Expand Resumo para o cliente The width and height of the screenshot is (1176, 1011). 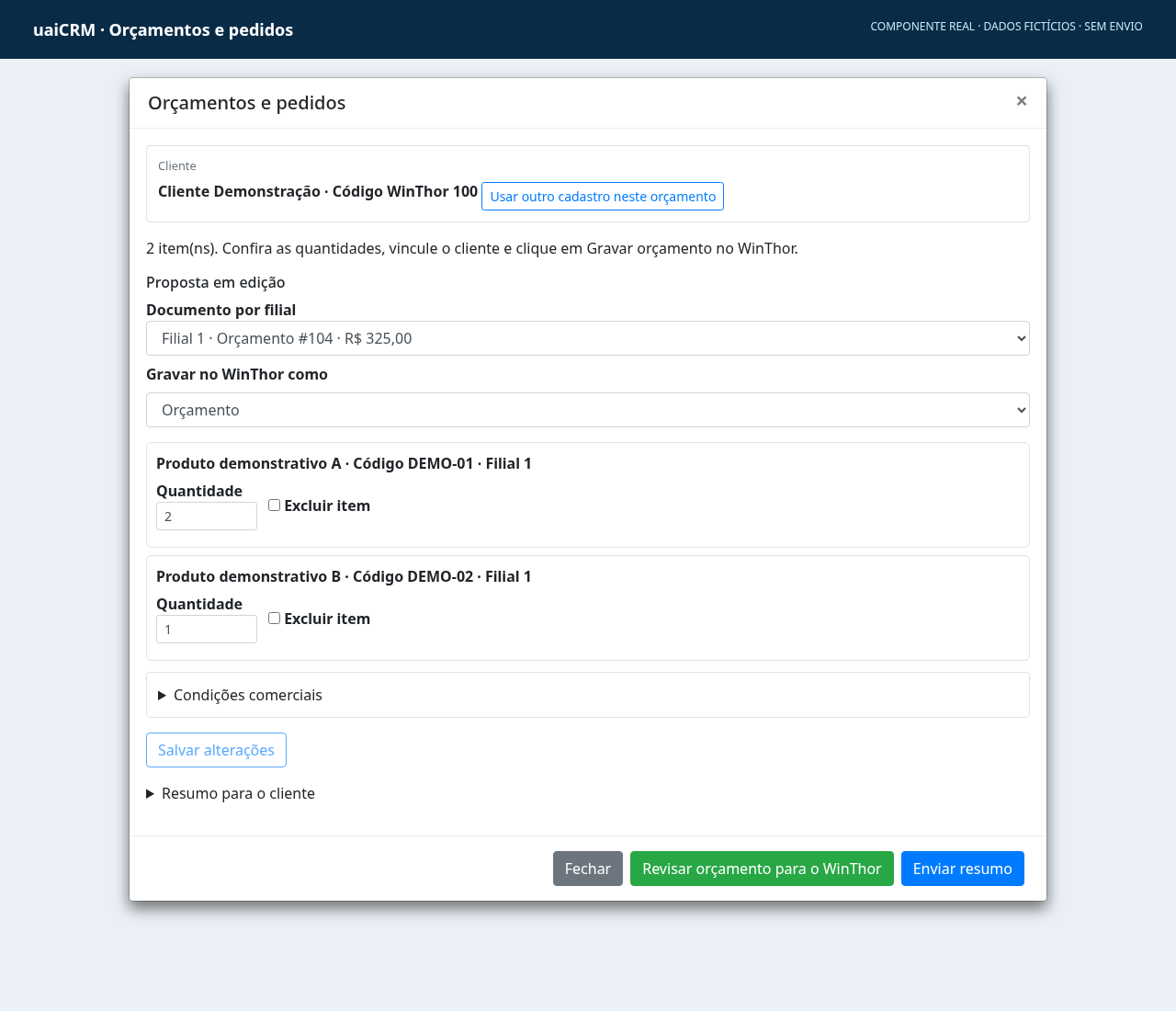coord(231,793)
